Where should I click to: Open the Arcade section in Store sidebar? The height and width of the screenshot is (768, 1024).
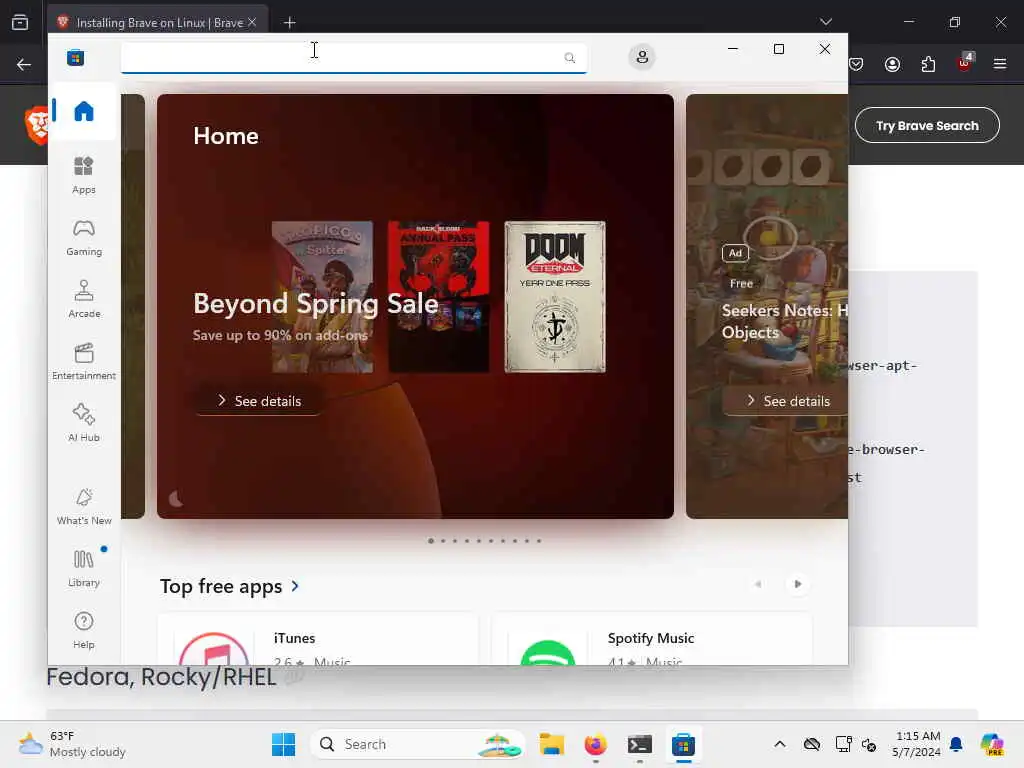click(x=84, y=299)
